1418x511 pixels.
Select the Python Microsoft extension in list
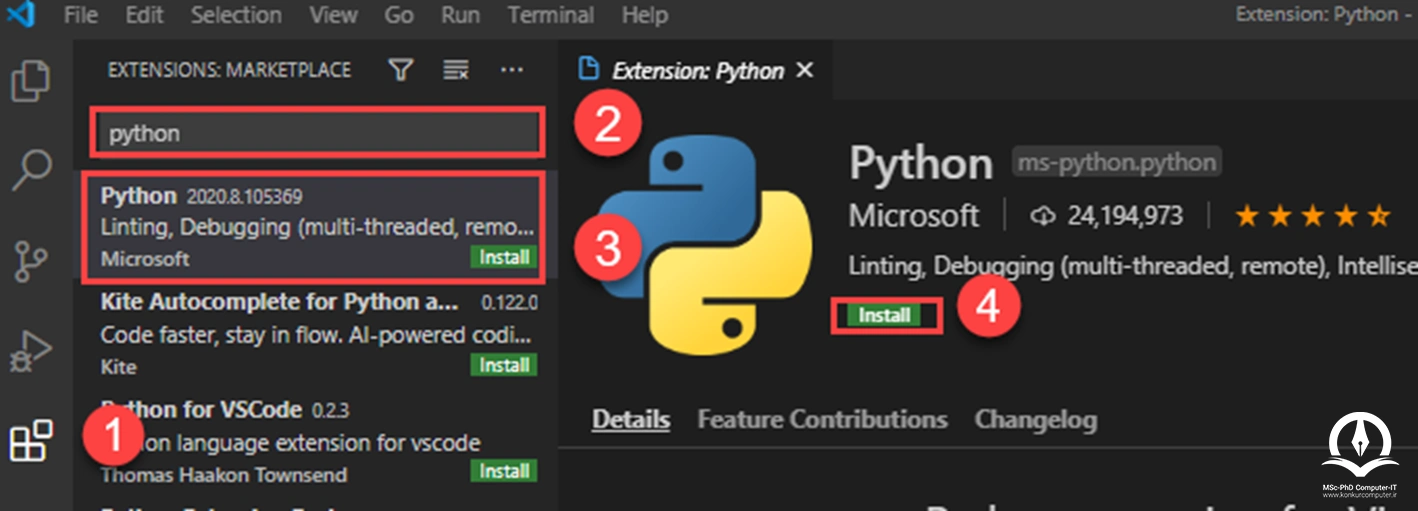(313, 227)
